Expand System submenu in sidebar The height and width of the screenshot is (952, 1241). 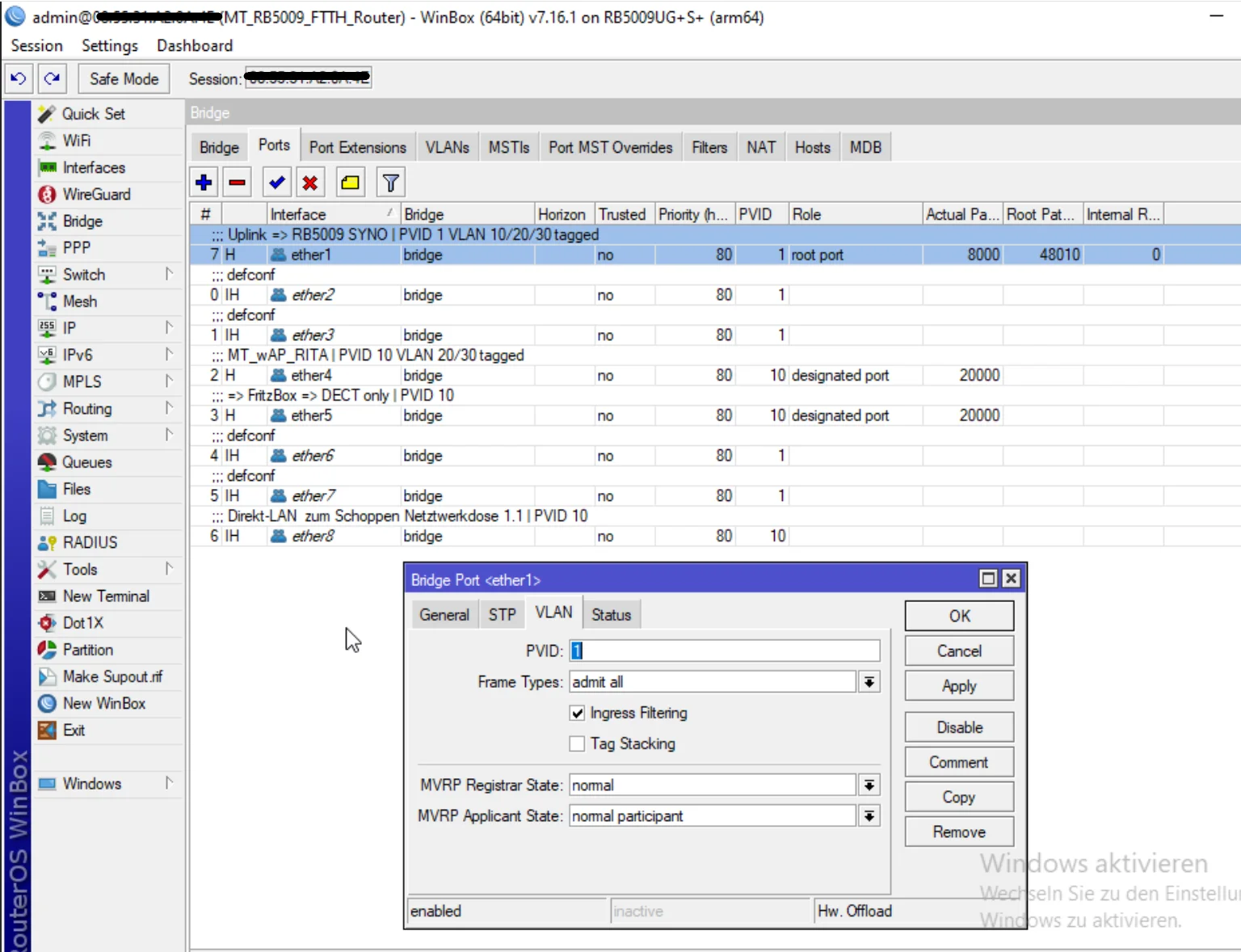pyautogui.click(x=169, y=435)
